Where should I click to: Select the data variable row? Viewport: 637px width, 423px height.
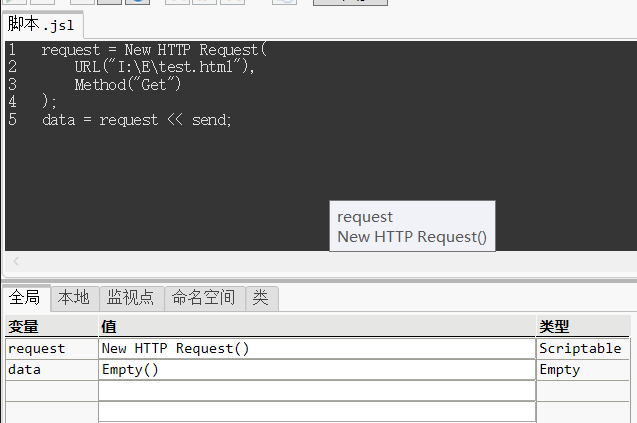(24, 370)
